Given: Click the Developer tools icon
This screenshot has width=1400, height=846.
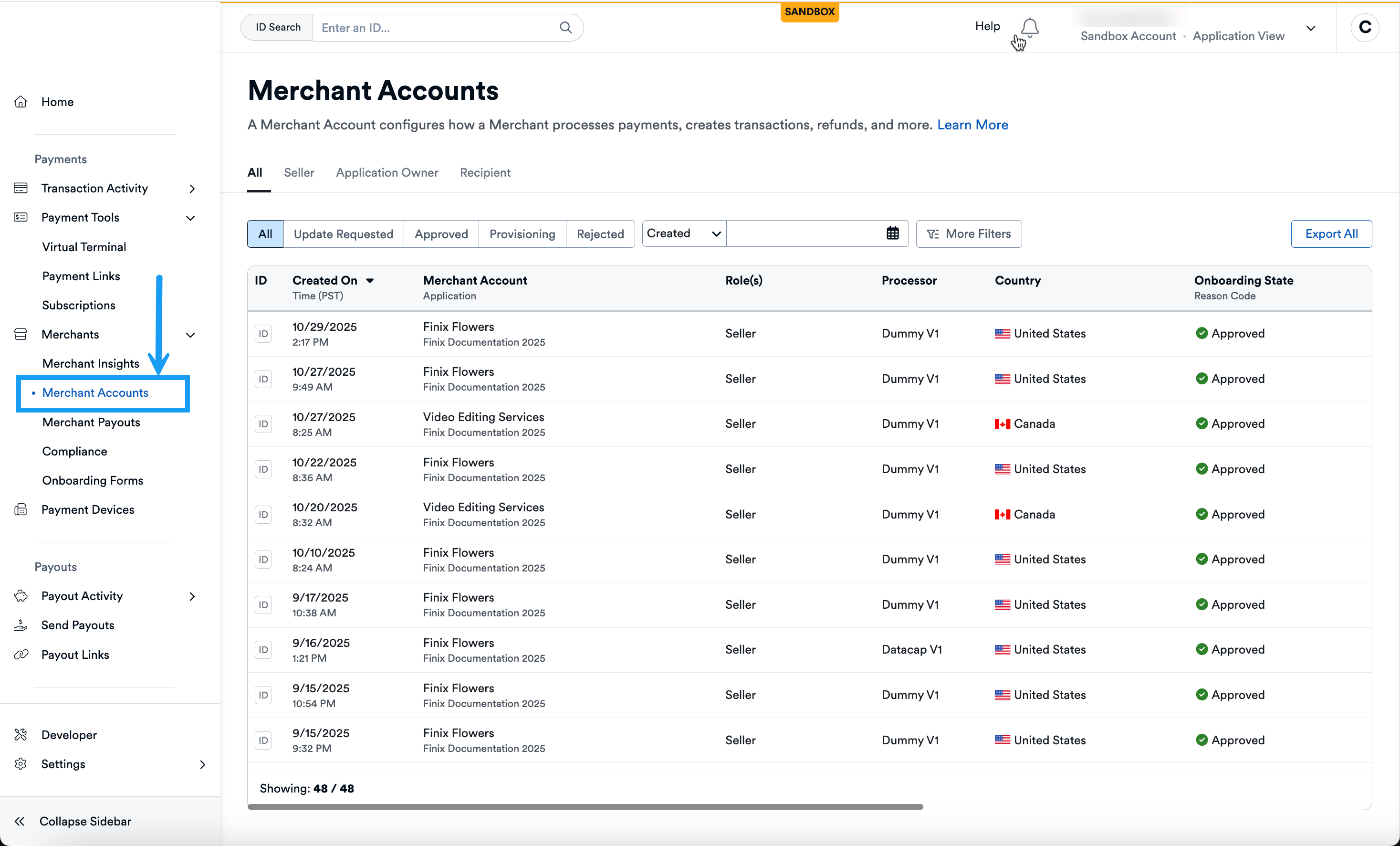Looking at the screenshot, I should pyautogui.click(x=21, y=735).
